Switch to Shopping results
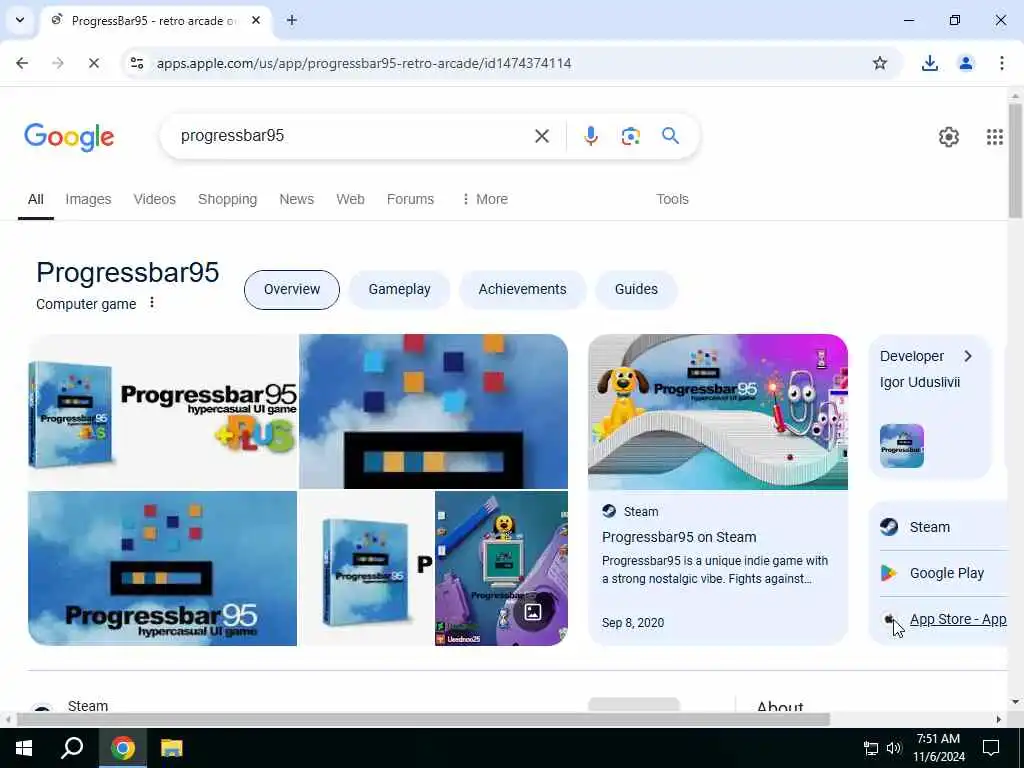 tap(227, 199)
